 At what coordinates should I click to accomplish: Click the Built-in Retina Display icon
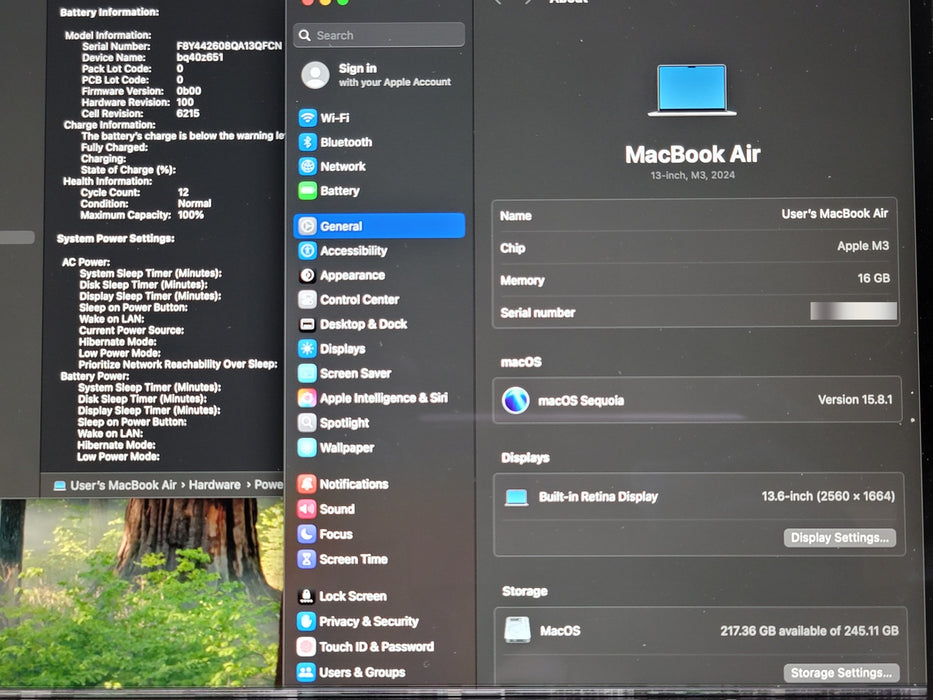516,497
